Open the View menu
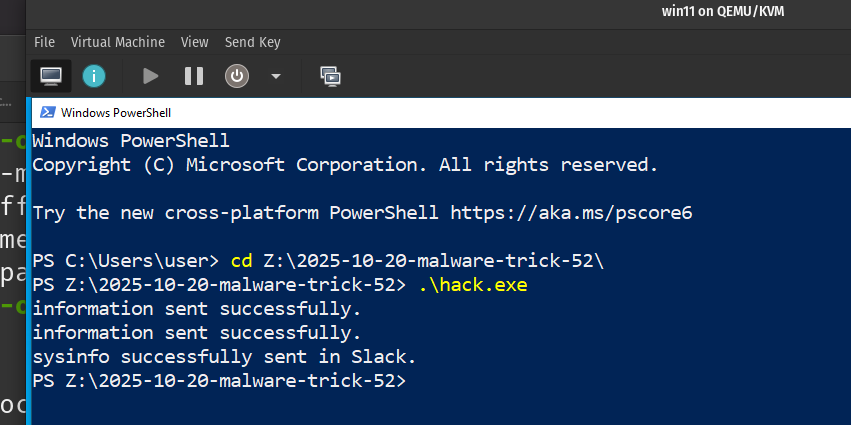 click(194, 42)
